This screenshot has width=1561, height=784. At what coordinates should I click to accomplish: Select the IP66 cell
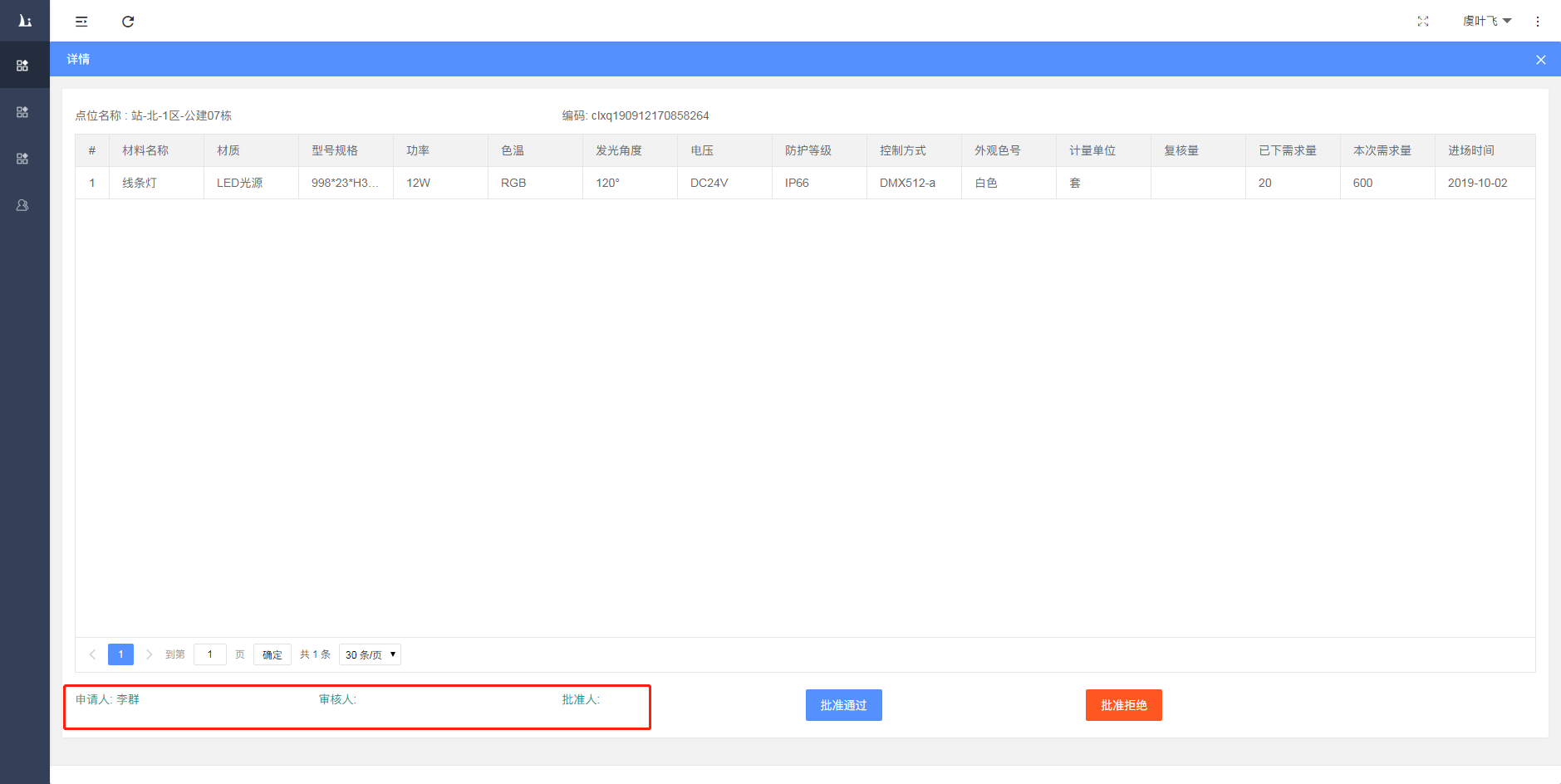click(x=819, y=183)
